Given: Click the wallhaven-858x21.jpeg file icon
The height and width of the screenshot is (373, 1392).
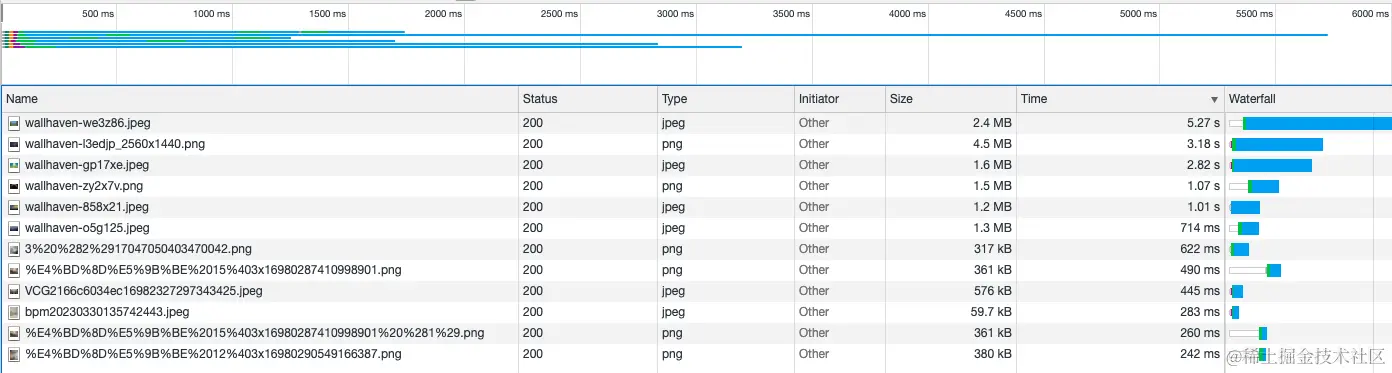Looking at the screenshot, I should [14, 207].
